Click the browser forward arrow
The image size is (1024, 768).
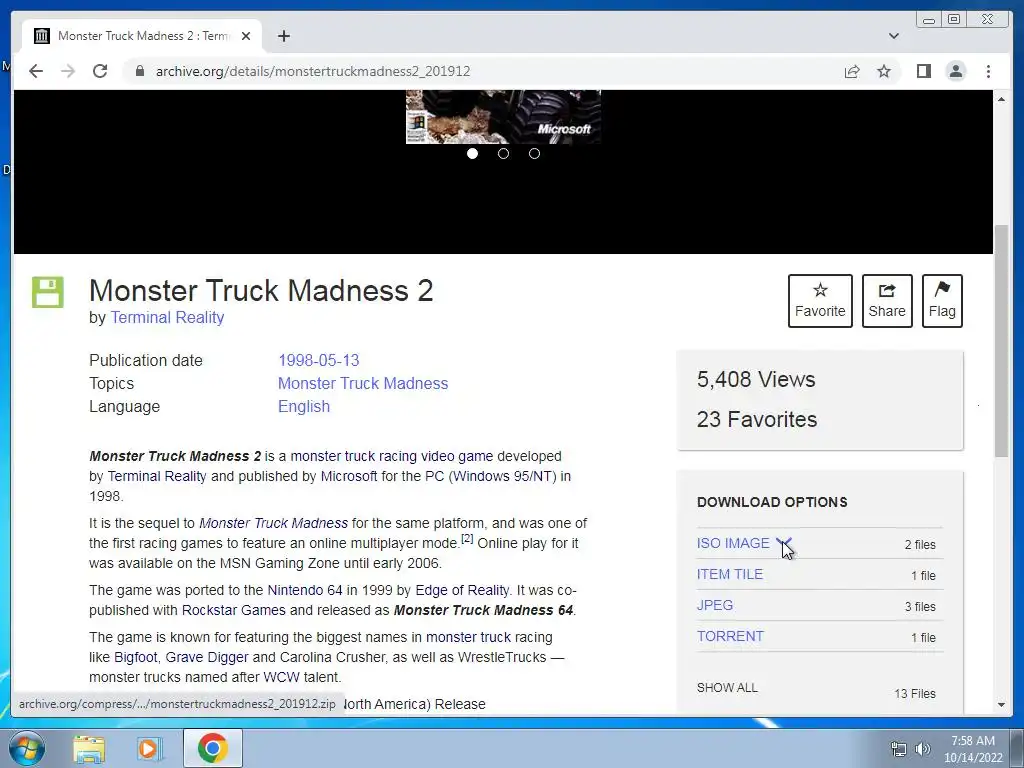tap(68, 71)
